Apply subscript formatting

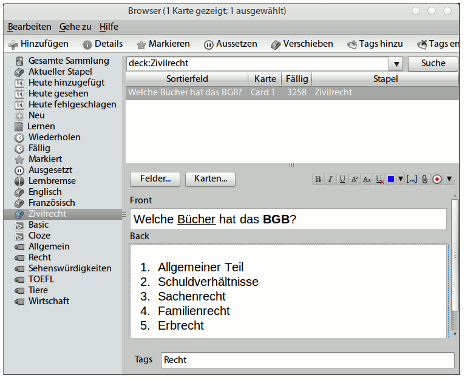click(x=367, y=179)
